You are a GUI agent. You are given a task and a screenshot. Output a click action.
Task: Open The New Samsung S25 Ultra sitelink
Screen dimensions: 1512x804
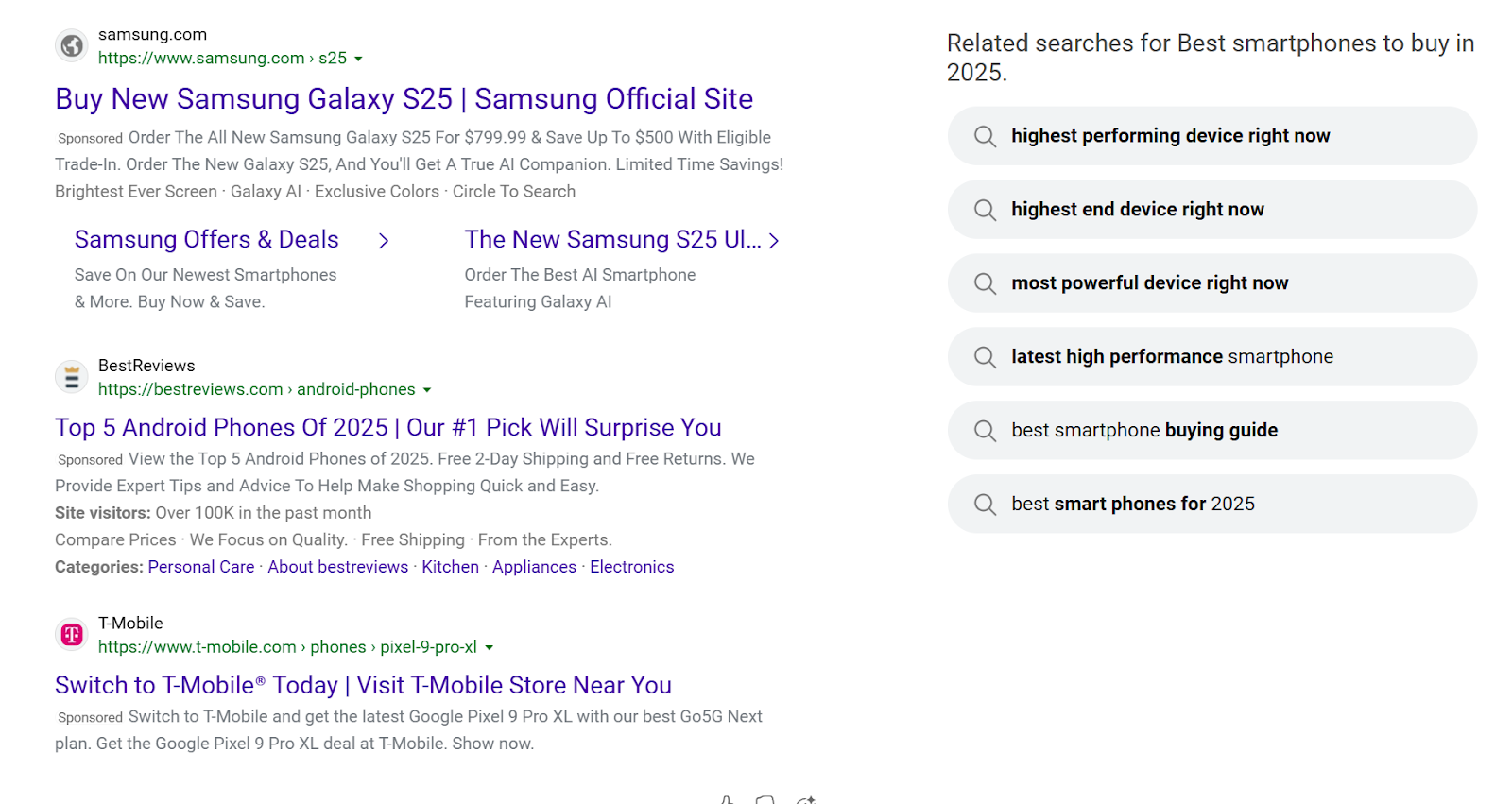[612, 240]
